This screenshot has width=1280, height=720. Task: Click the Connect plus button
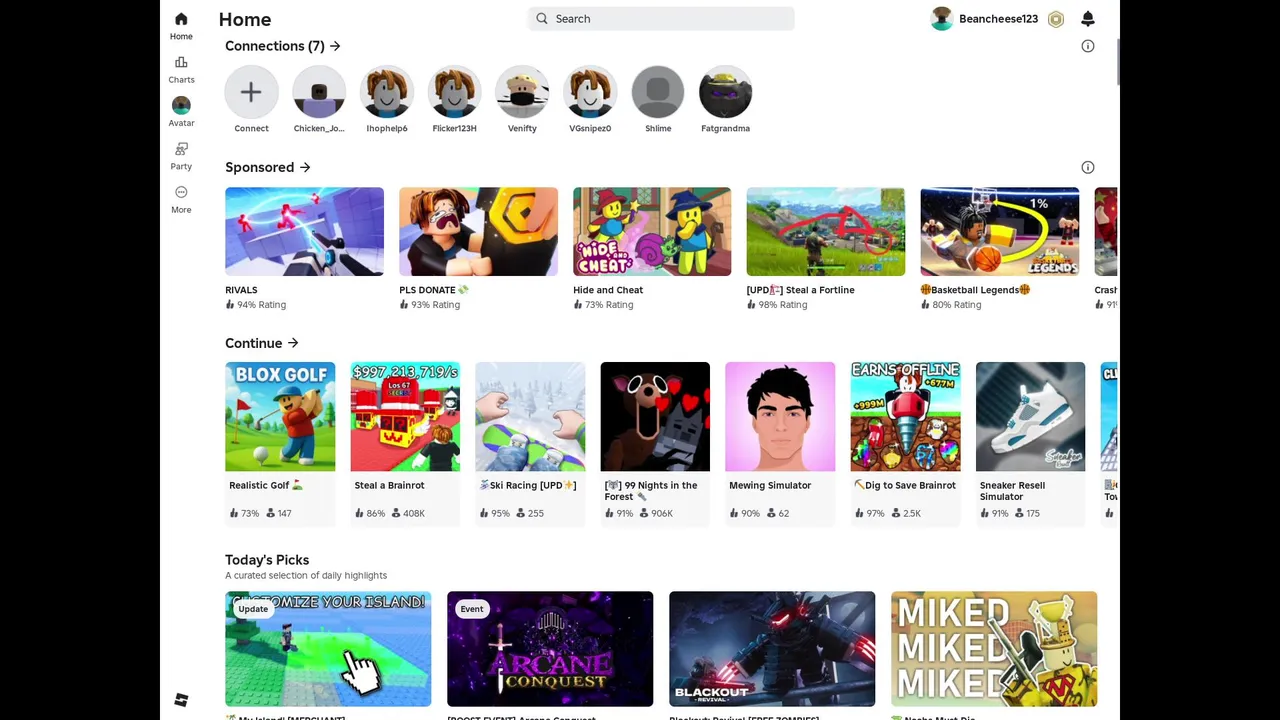click(x=251, y=92)
